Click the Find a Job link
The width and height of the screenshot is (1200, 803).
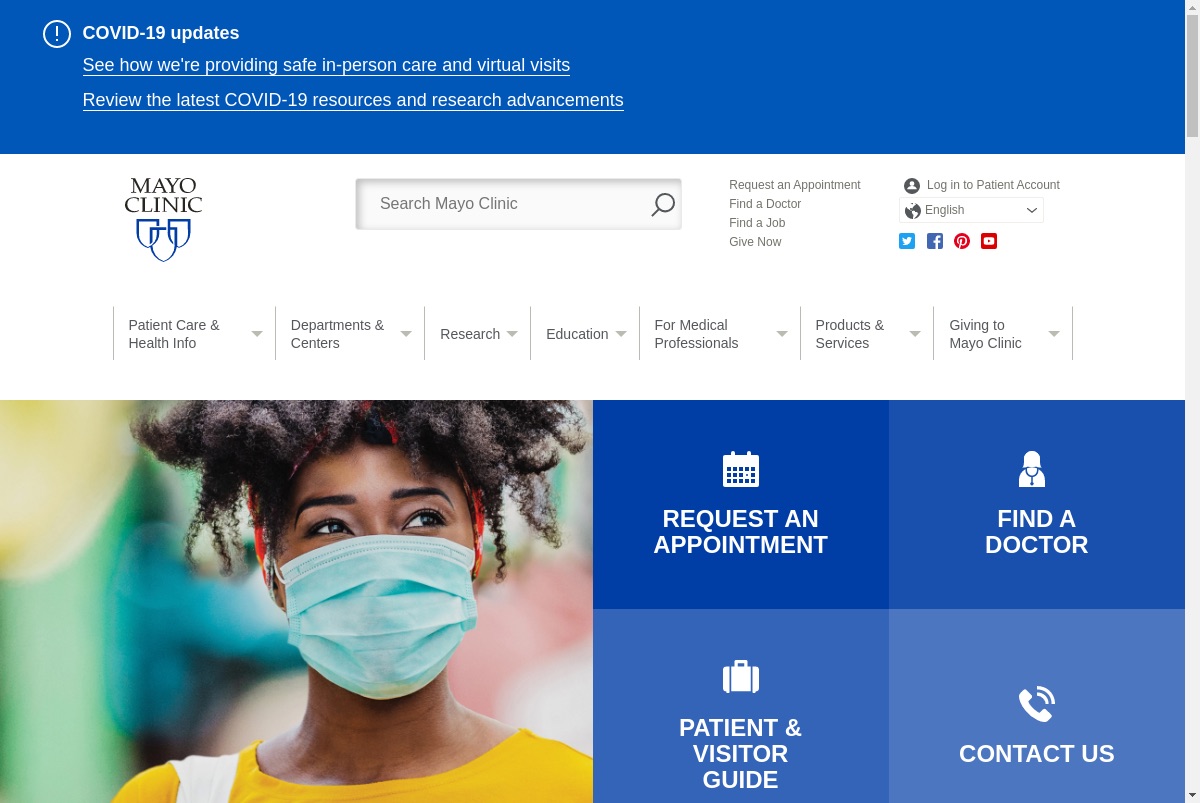(x=757, y=223)
